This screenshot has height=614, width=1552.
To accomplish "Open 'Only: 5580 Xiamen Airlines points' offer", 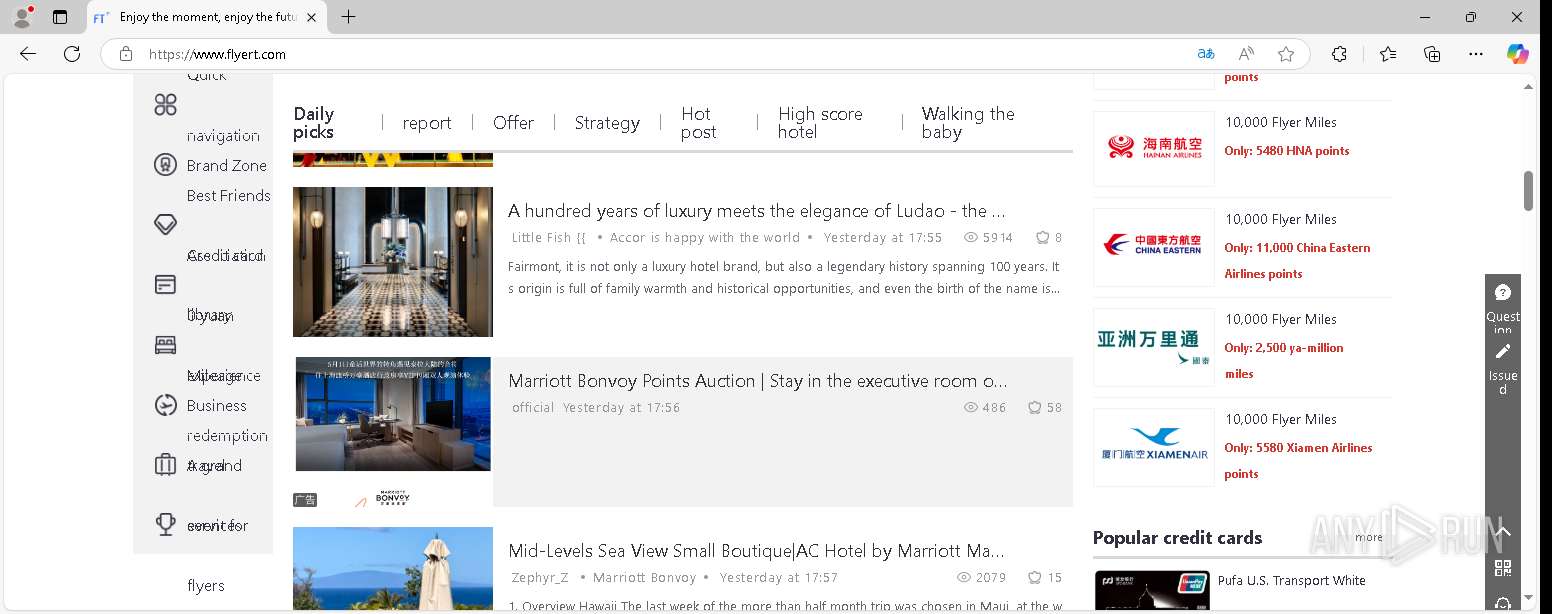I will pyautogui.click(x=1298, y=461).
